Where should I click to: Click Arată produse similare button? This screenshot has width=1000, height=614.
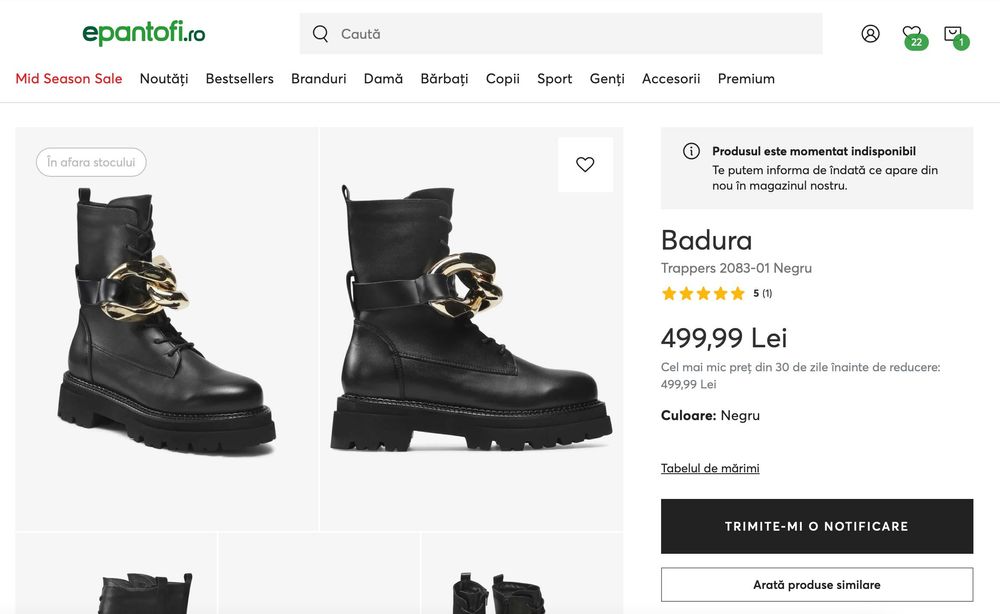click(x=816, y=585)
